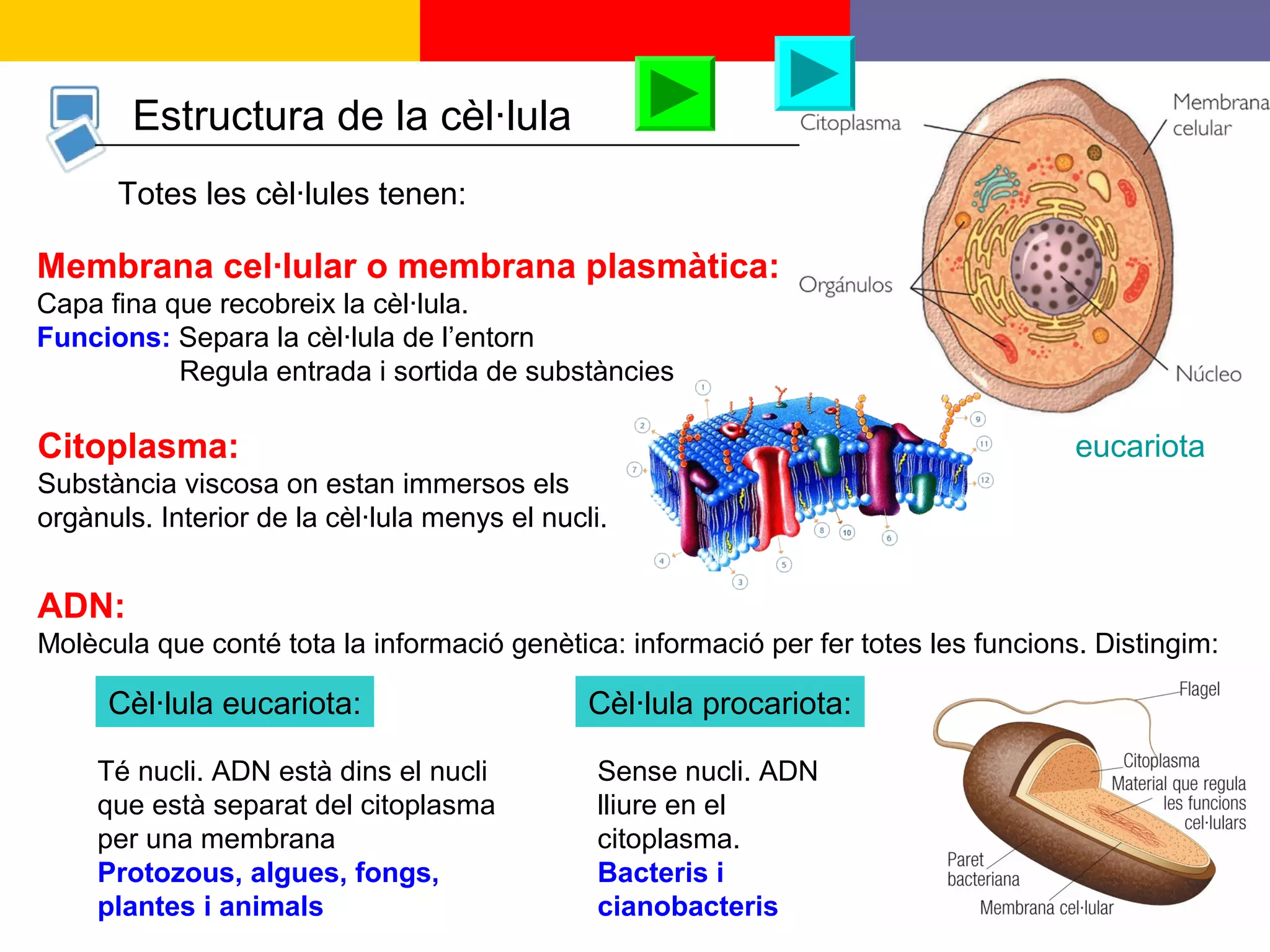Click the purple header color block
The width and height of the screenshot is (1270, 952).
[1060, 30]
